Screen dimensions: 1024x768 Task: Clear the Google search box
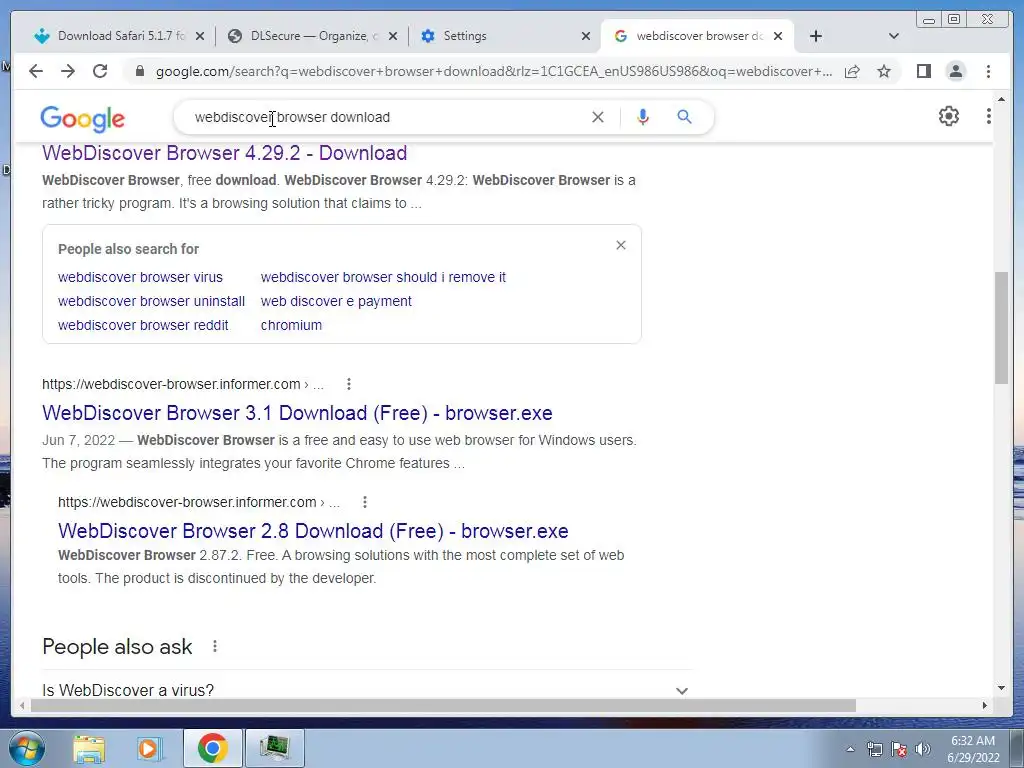tap(598, 117)
